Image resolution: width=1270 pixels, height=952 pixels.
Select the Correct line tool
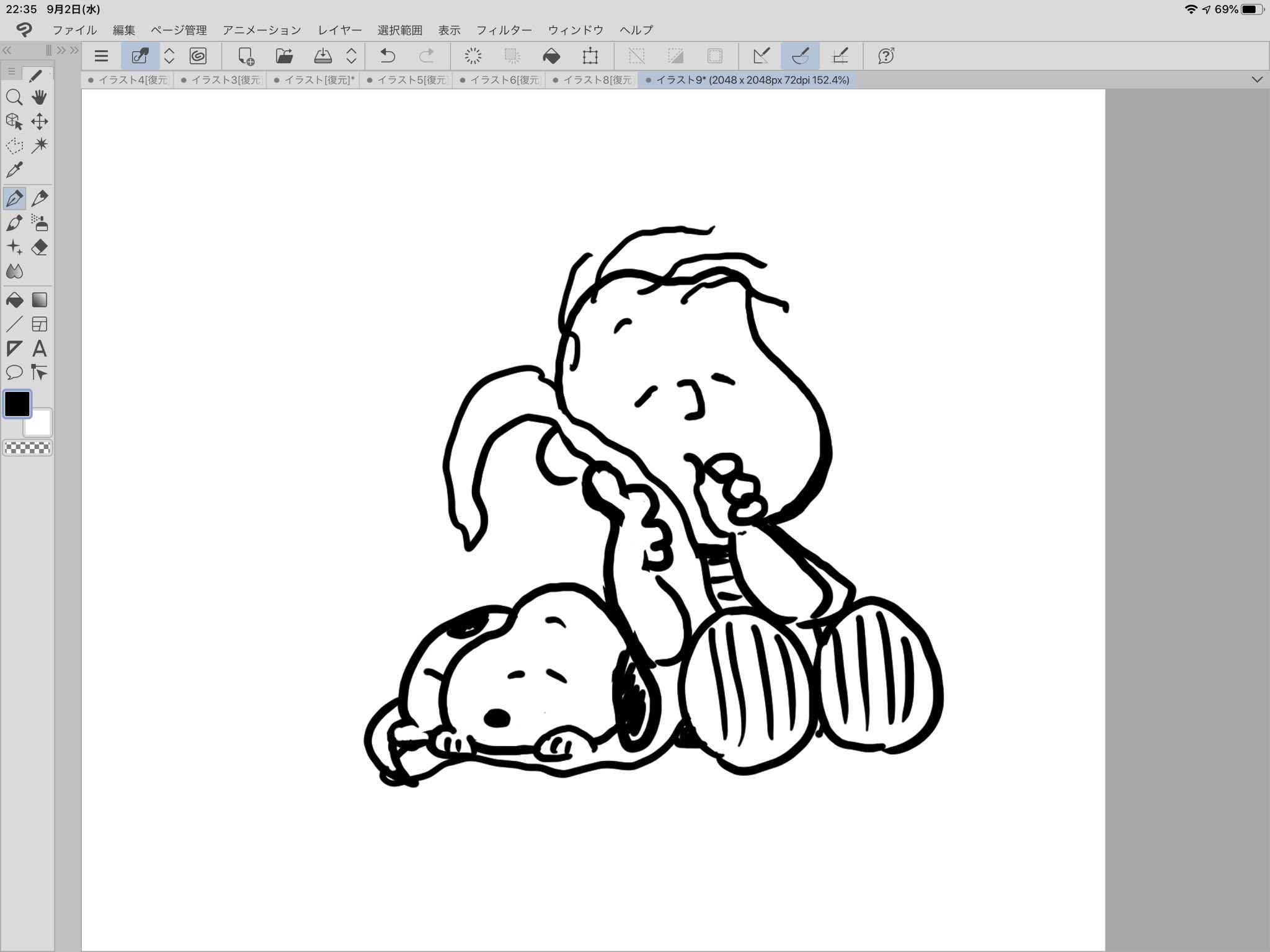[x=39, y=373]
